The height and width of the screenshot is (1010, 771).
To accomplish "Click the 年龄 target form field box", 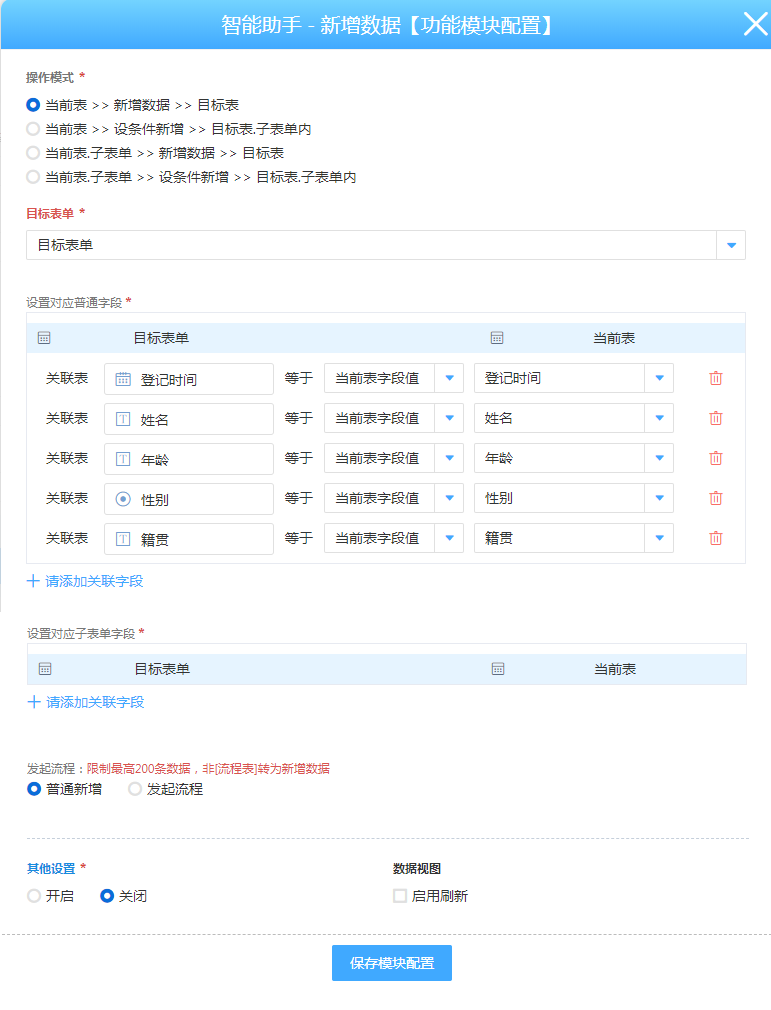I will [189, 458].
